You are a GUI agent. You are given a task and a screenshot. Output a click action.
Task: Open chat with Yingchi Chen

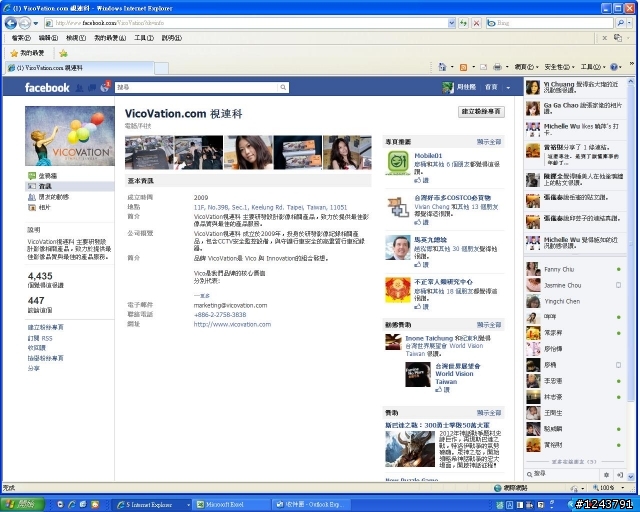tap(576, 301)
